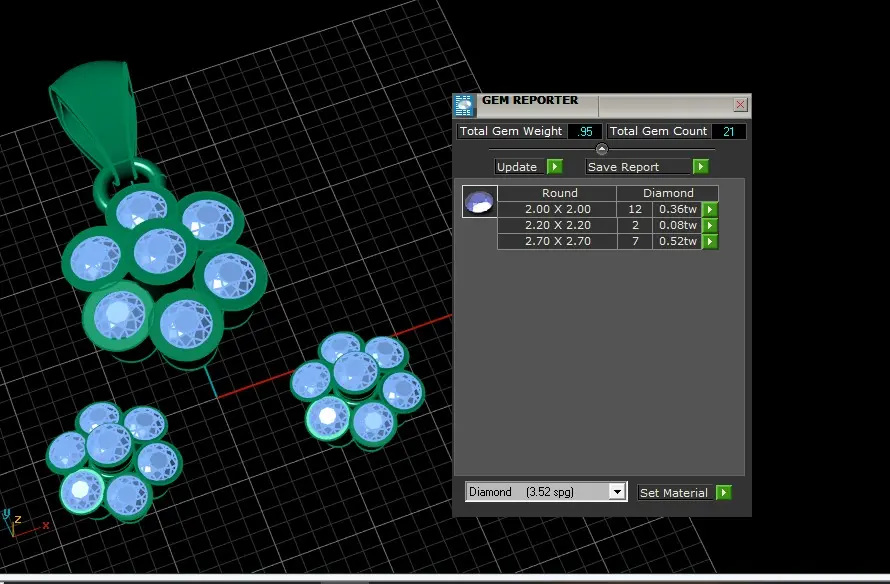Close the Gem Reporter window
The width and height of the screenshot is (890, 584).
point(740,104)
